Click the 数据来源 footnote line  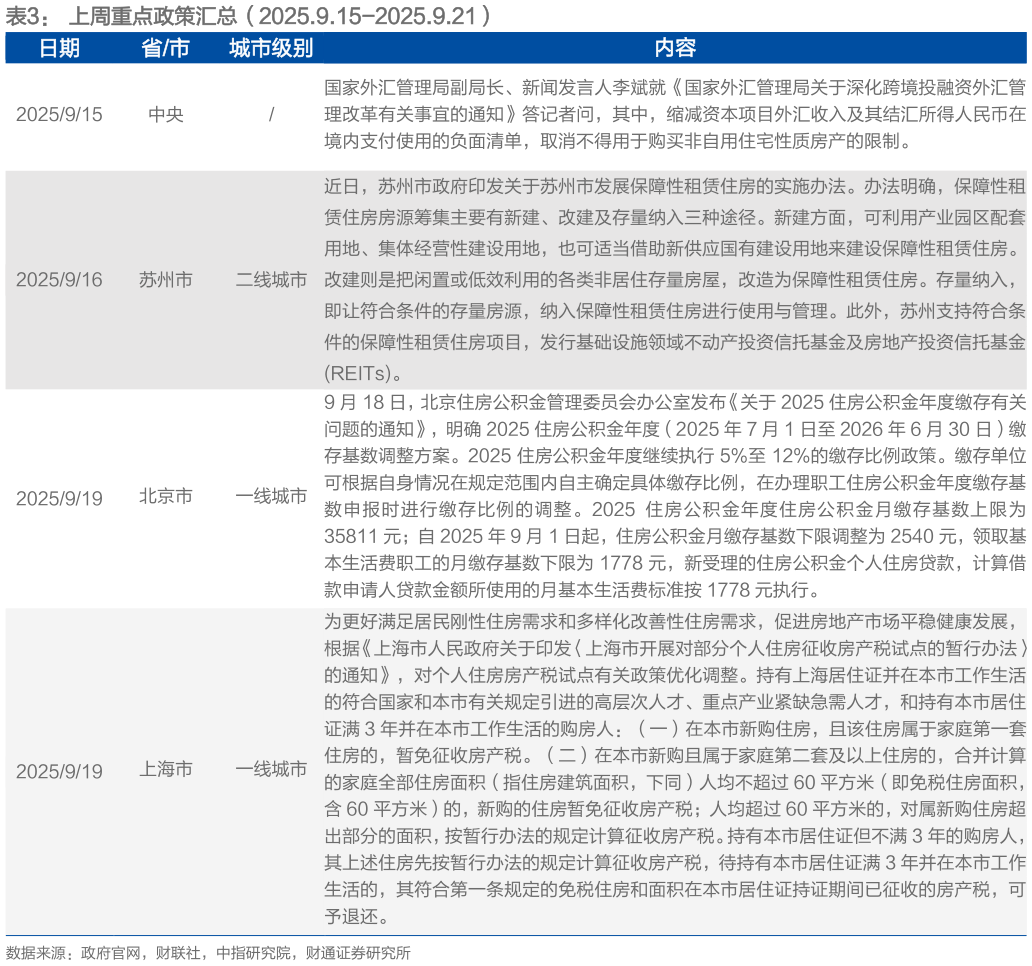(x=208, y=952)
